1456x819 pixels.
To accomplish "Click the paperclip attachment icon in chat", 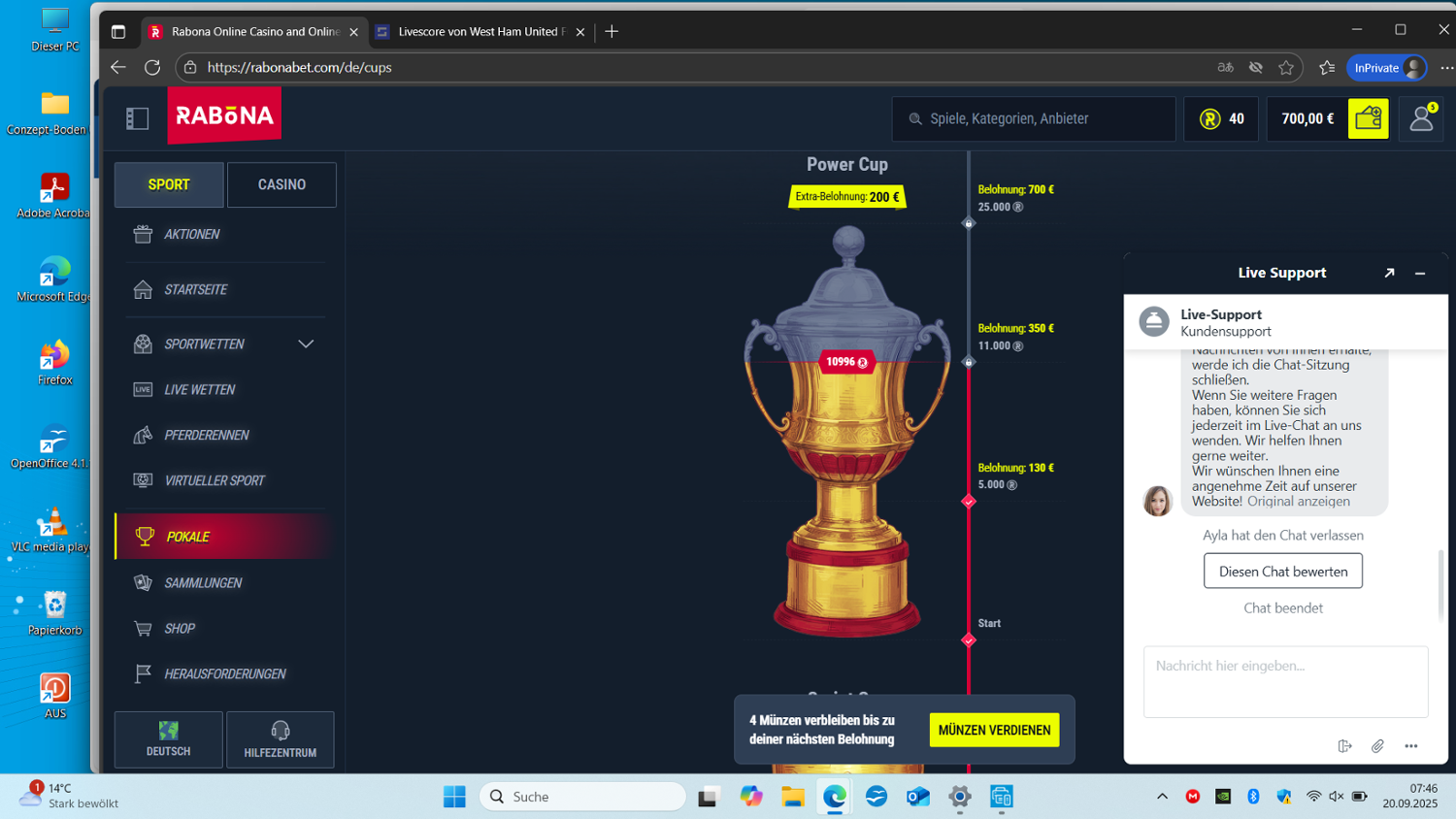I will point(1377,746).
